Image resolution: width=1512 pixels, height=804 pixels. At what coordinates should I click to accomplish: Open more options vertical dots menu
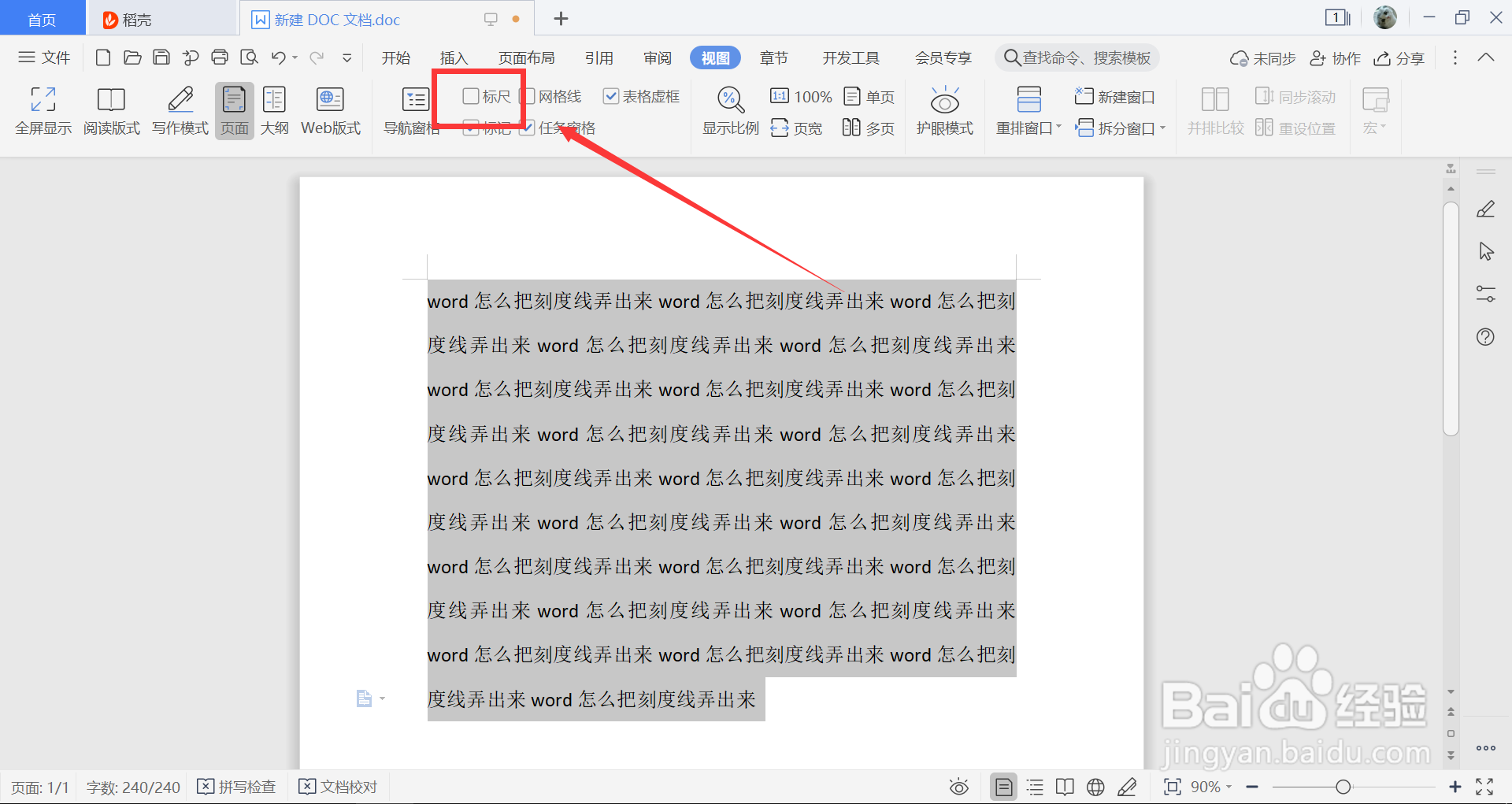coord(1455,57)
